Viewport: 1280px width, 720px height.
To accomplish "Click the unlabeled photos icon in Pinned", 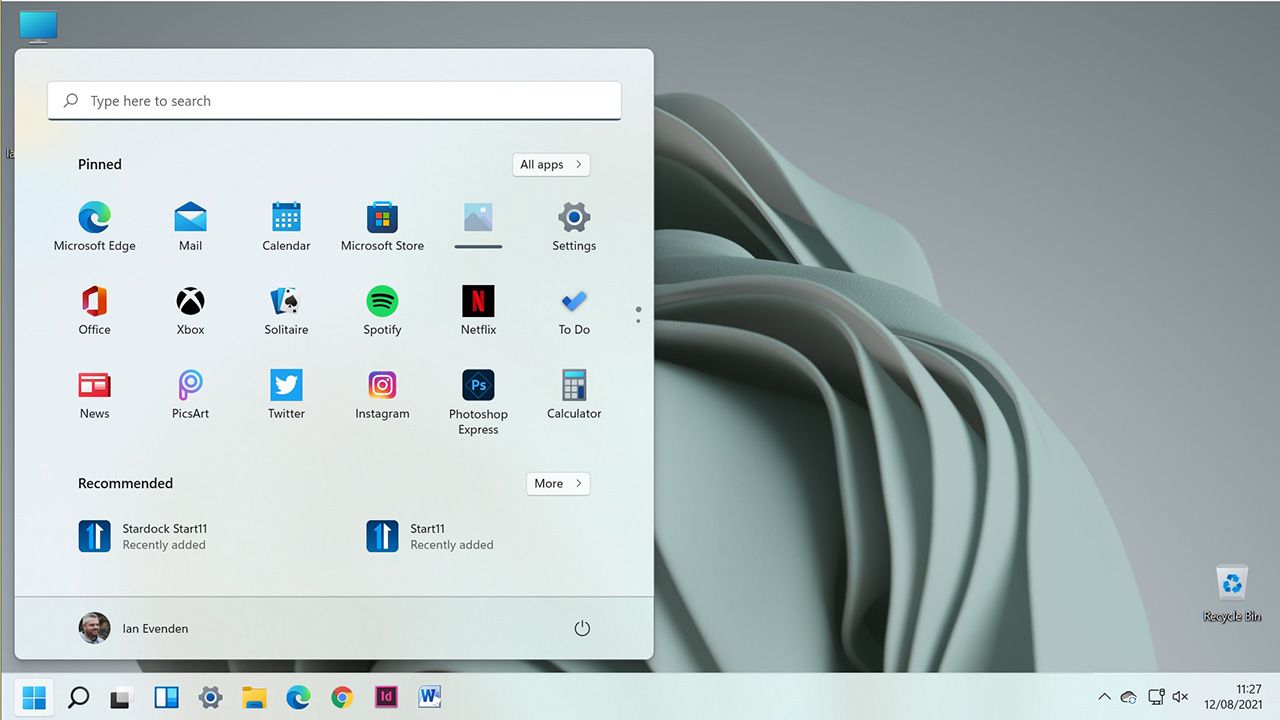I will click(478, 225).
